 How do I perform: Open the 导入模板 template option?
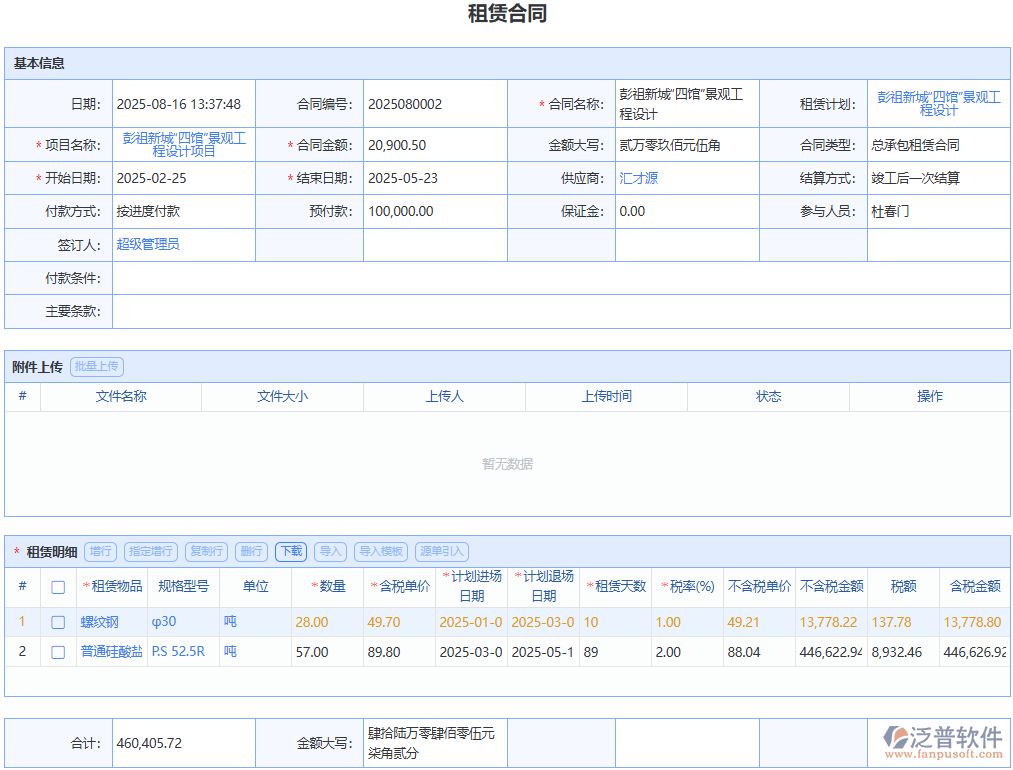tap(381, 551)
